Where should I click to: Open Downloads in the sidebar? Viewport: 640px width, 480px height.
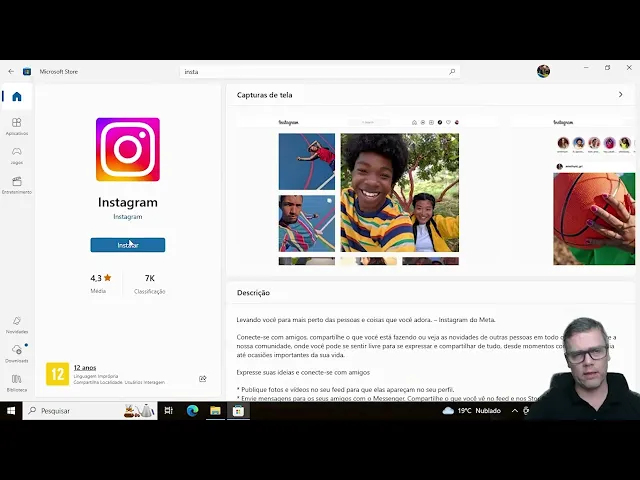click(x=17, y=354)
